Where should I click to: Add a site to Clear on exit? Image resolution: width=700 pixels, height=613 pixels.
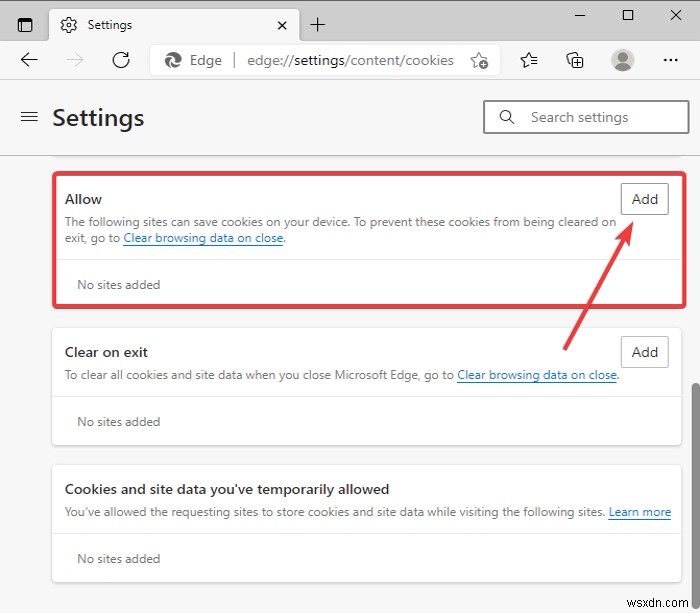[644, 352]
